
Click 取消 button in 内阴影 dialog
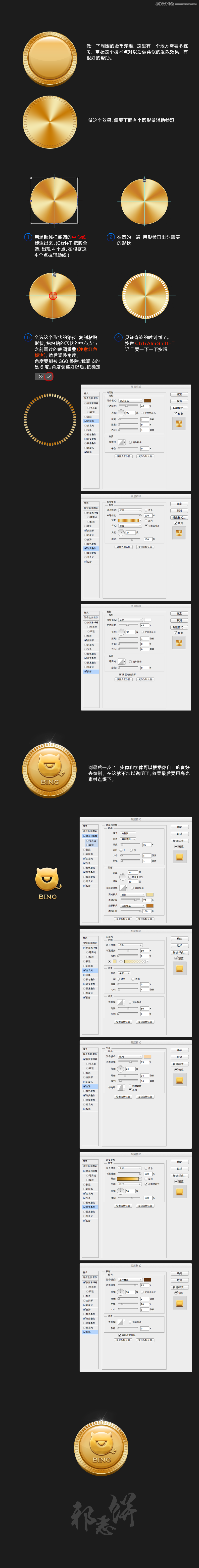179,401
